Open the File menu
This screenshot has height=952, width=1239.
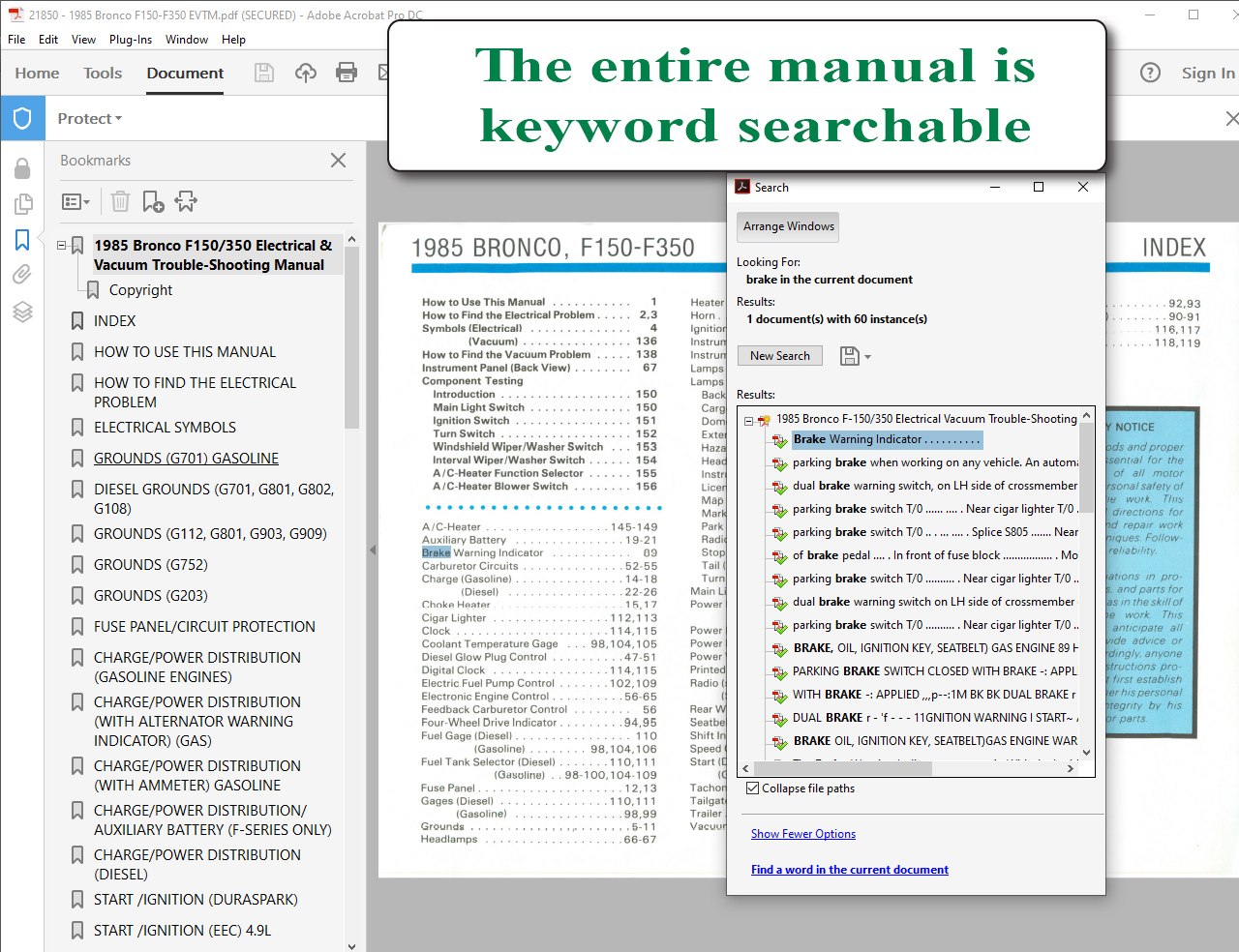(16, 40)
